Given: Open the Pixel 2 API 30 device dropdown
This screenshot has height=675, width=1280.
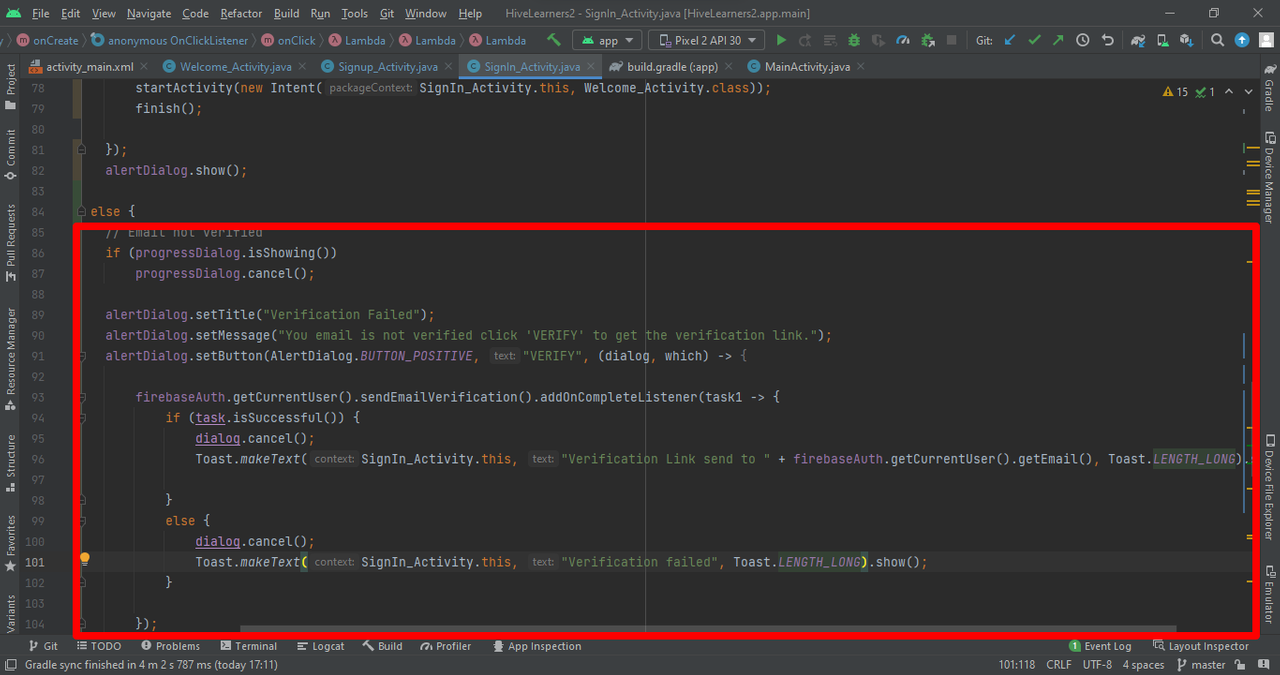Looking at the screenshot, I should point(707,40).
